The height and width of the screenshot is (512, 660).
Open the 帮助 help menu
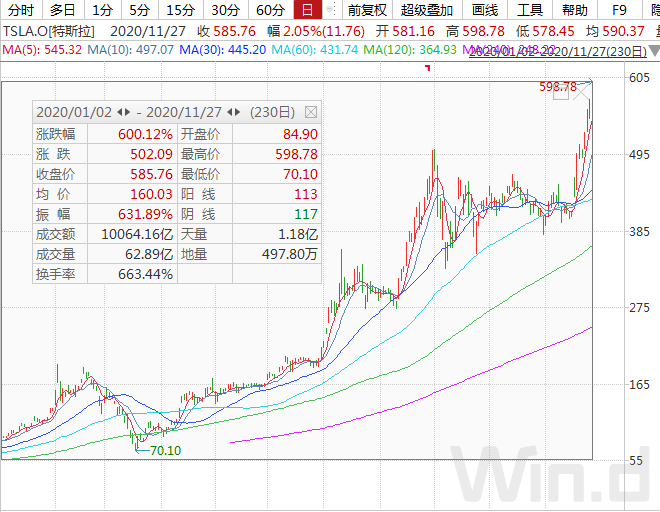tap(575, 10)
